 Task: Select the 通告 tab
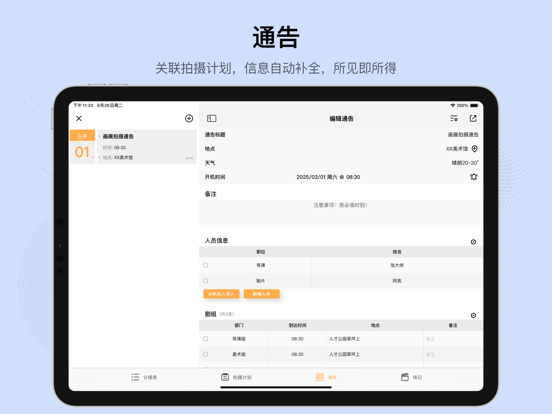[326, 377]
